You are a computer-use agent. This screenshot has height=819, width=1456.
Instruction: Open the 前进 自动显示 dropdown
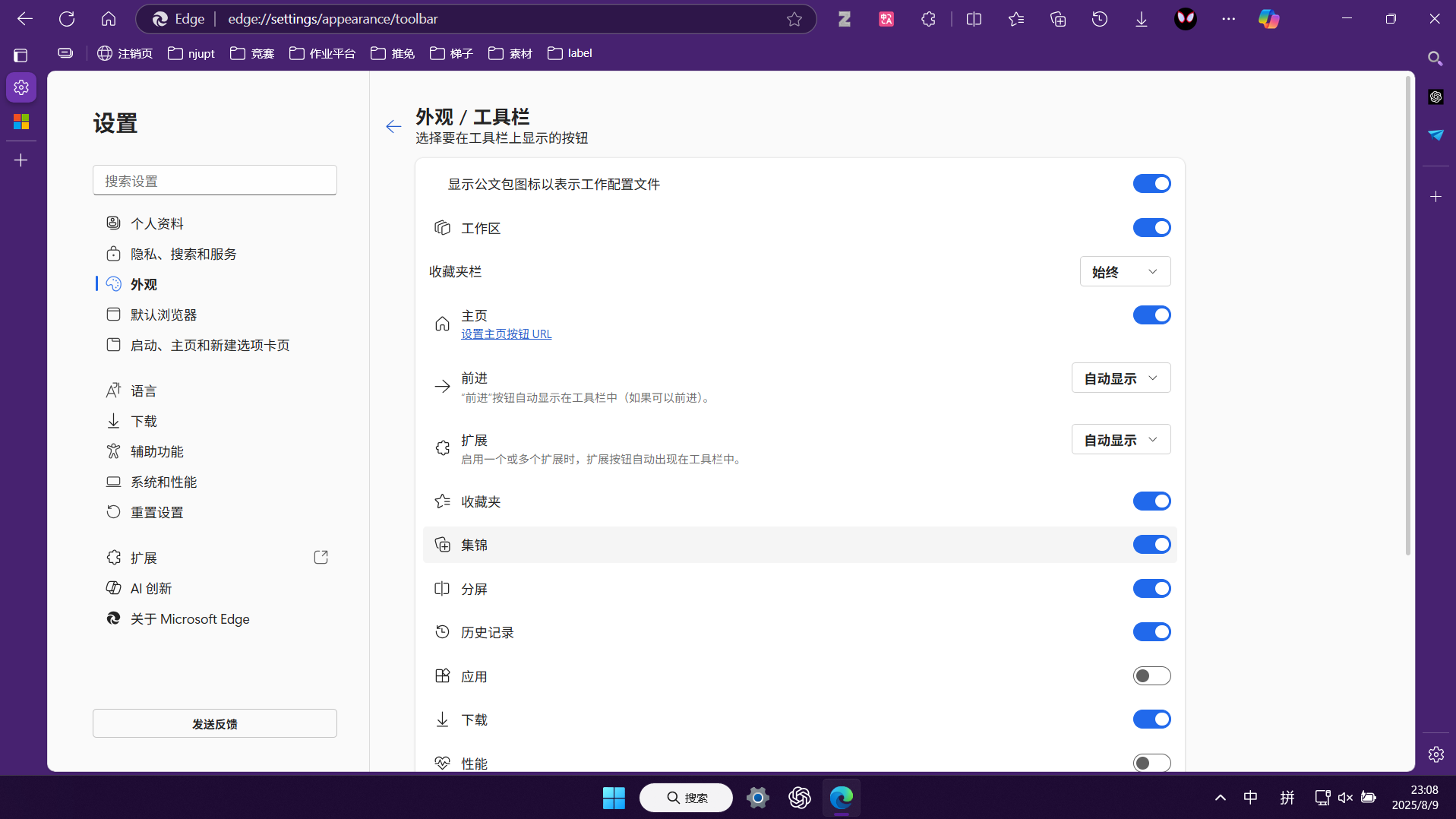click(1120, 378)
